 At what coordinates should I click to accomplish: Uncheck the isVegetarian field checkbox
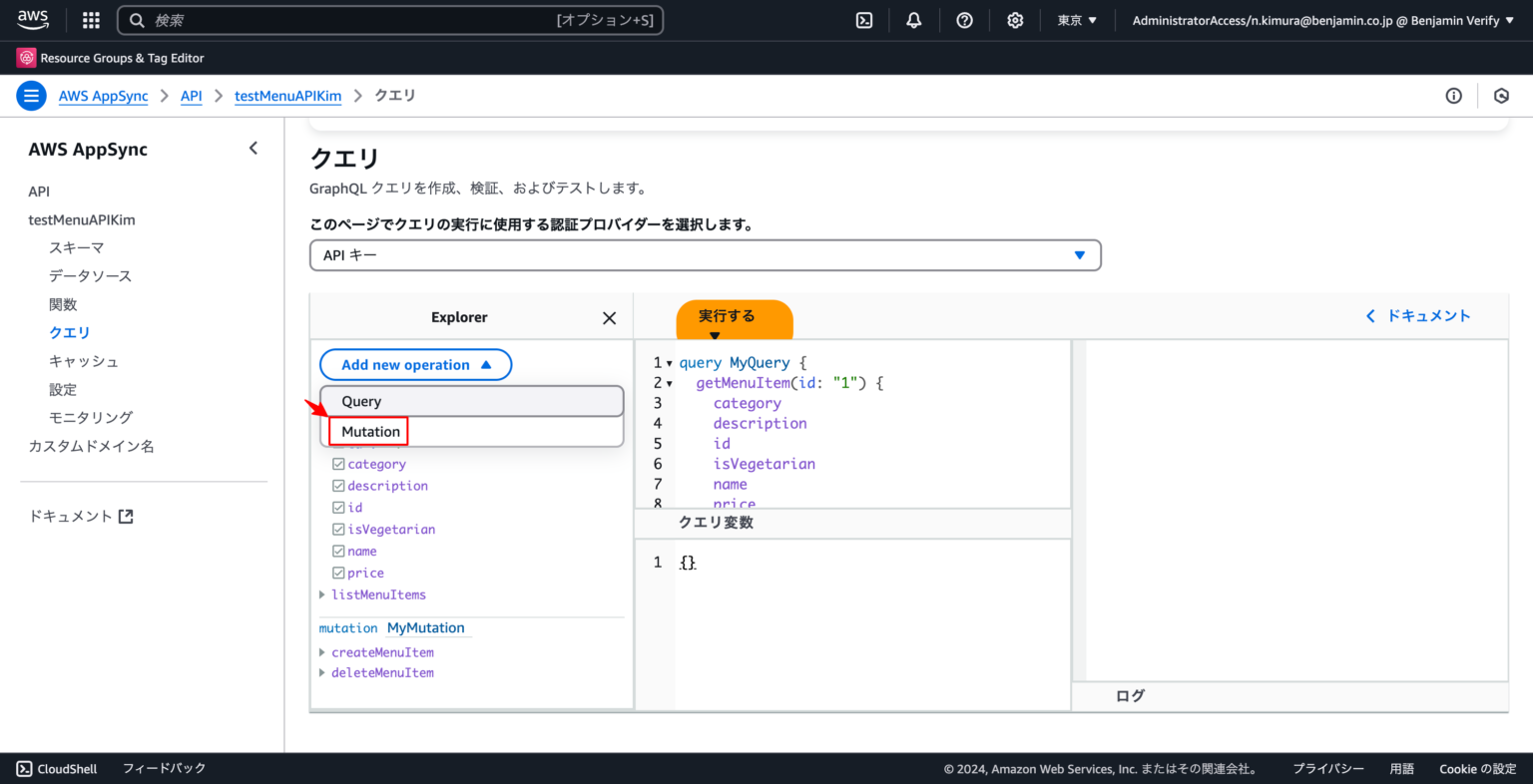[338, 529]
